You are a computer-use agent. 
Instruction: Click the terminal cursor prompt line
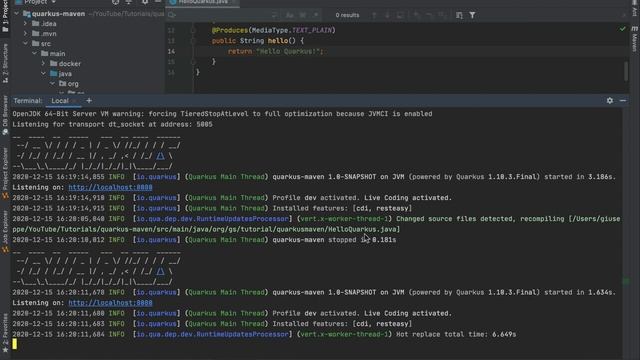pyautogui.click(x=15, y=344)
